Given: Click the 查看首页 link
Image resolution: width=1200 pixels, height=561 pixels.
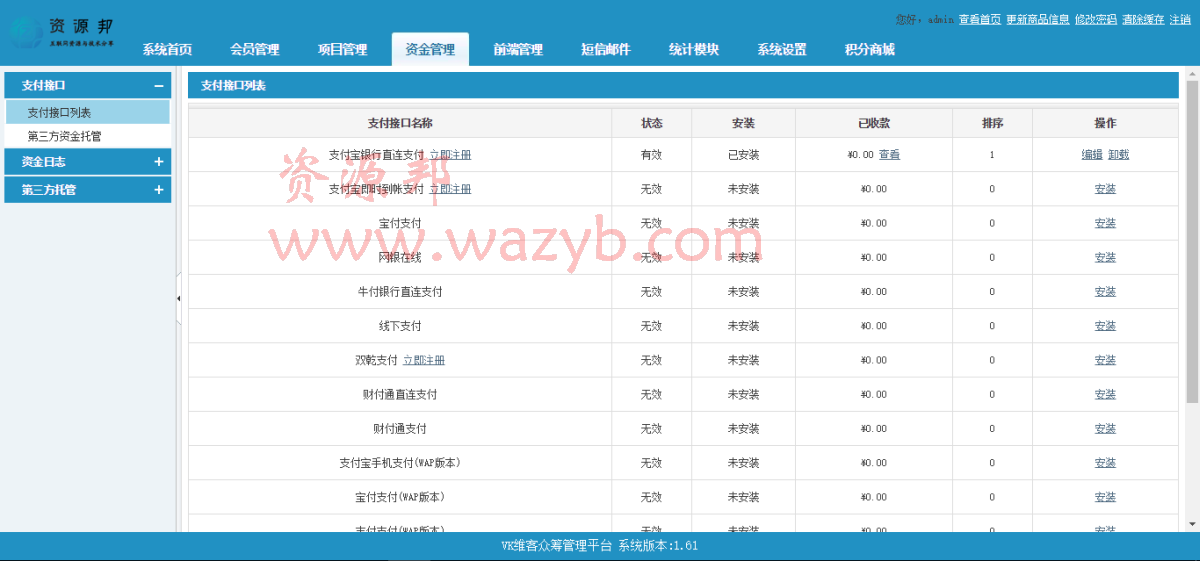Looking at the screenshot, I should coord(980,19).
